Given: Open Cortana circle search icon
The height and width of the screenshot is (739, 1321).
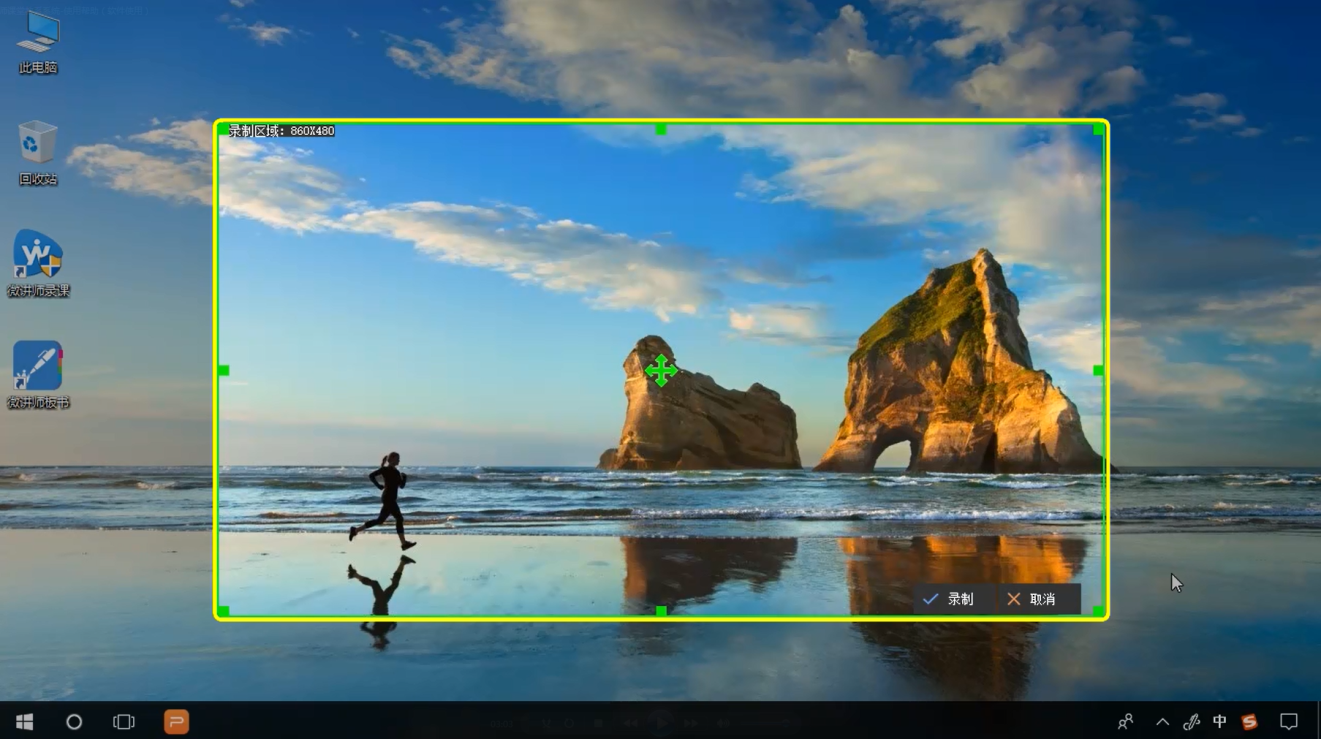Looking at the screenshot, I should pos(74,721).
